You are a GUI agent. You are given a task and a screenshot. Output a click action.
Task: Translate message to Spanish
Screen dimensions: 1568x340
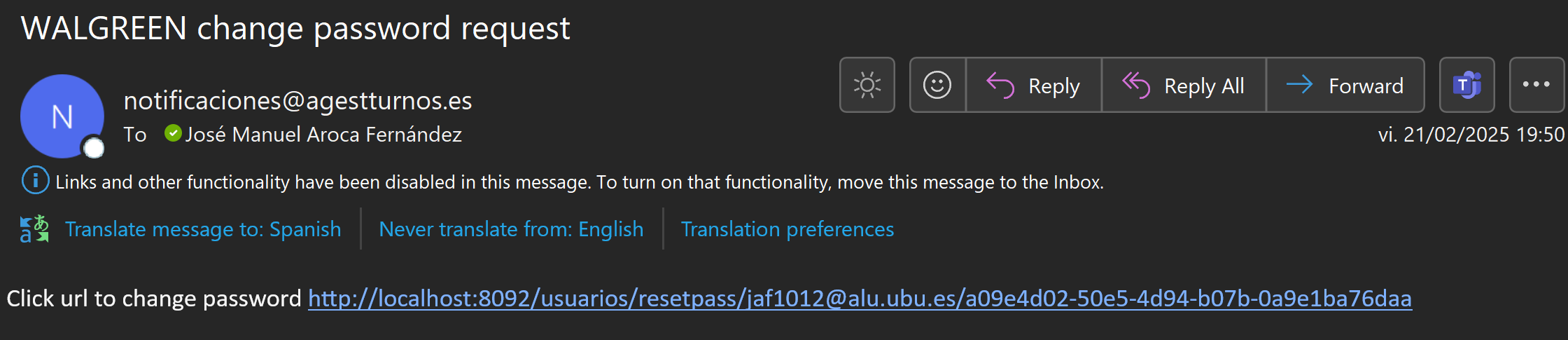[x=203, y=229]
